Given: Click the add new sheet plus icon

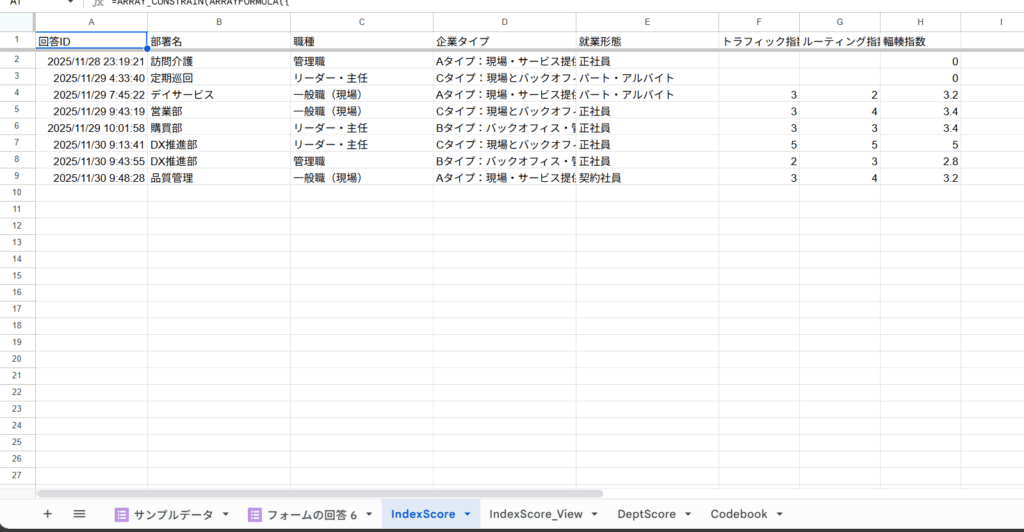Looking at the screenshot, I should [x=47, y=514].
